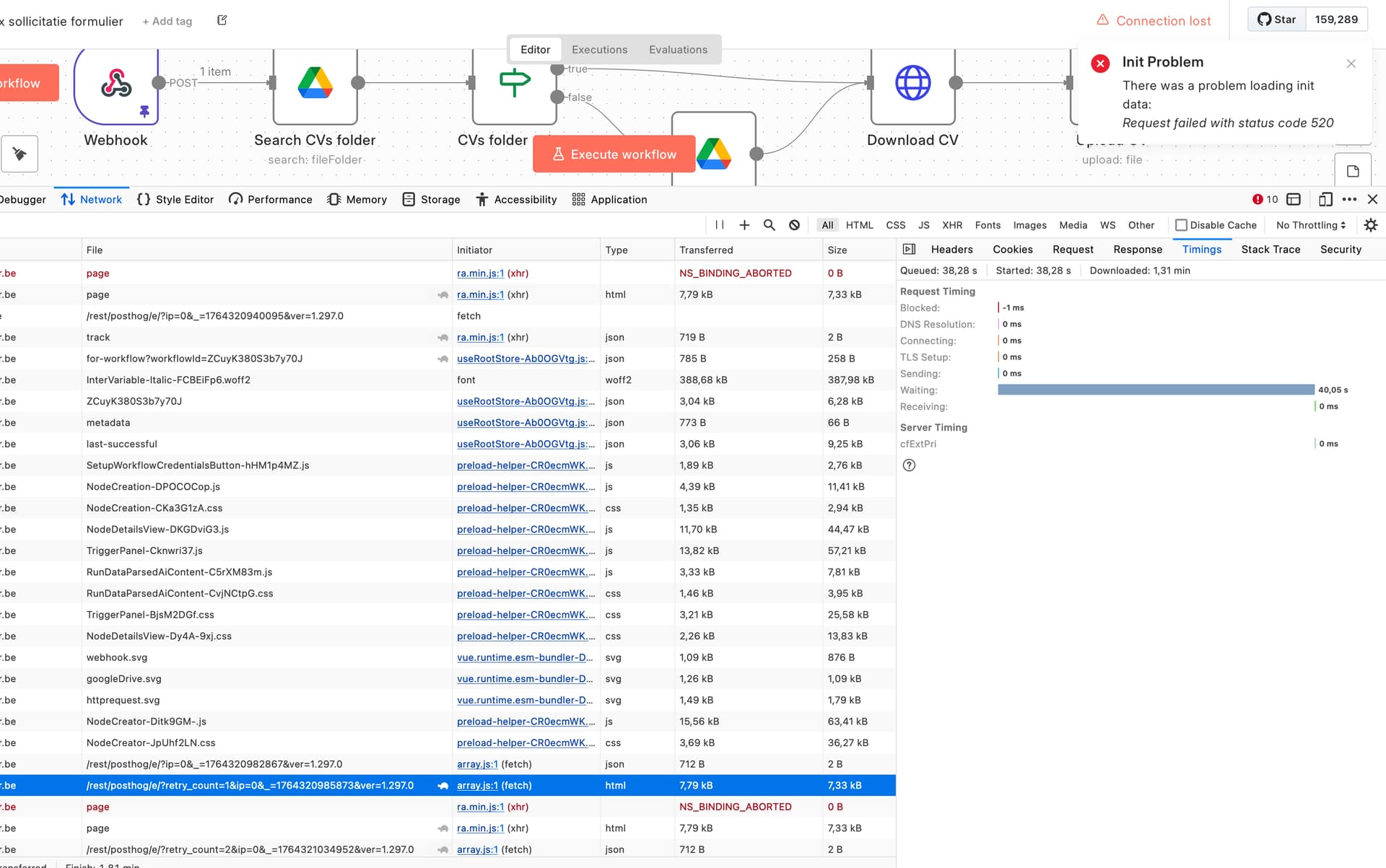This screenshot has height=868, width=1386.
Task: Dismiss the Init Problem notification
Action: [x=1351, y=63]
